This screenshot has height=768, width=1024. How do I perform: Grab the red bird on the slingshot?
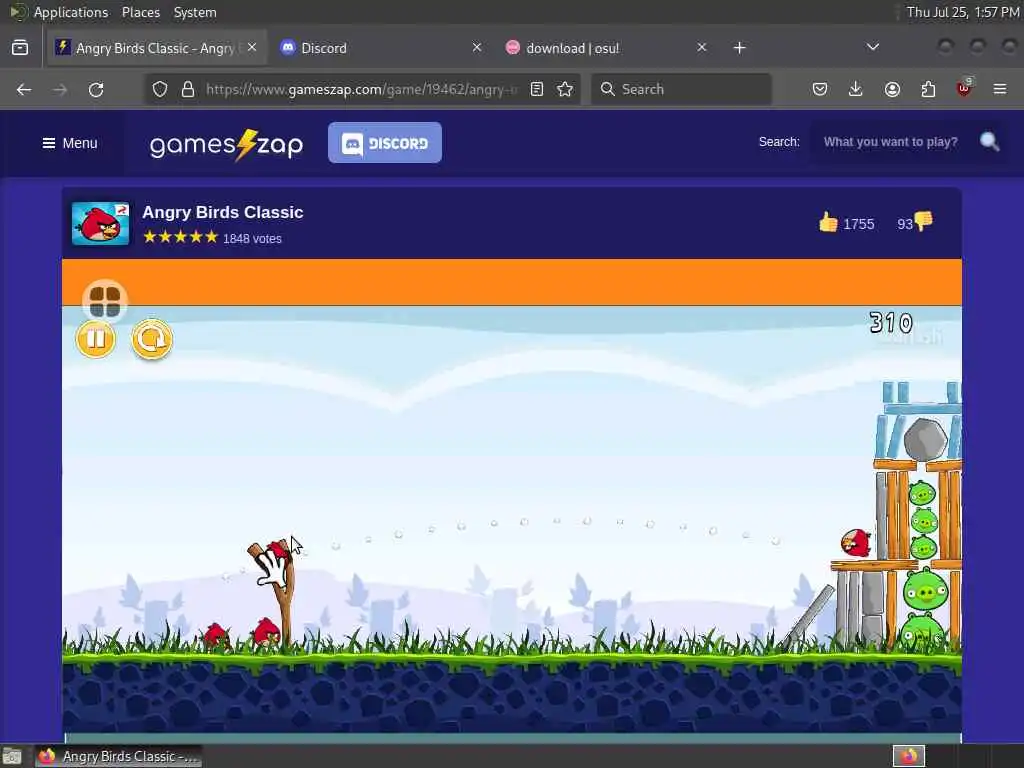[278, 552]
